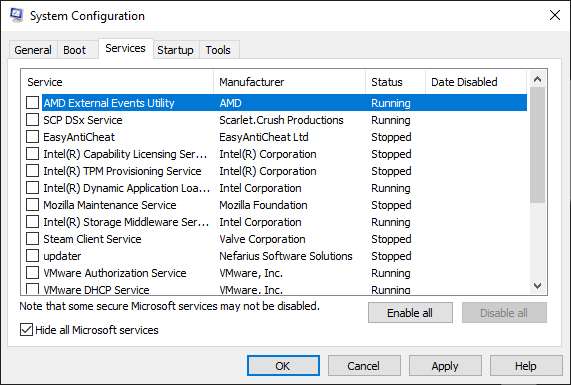Enable the Steam Client Service checkbox
571x385 pixels.
click(x=32, y=239)
